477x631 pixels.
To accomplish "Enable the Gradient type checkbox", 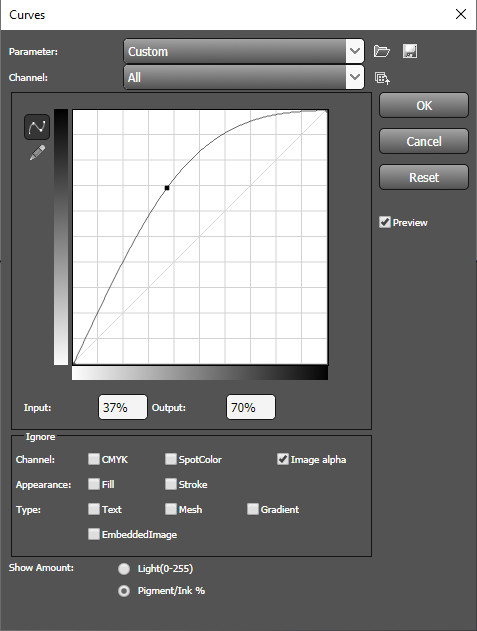I will coord(253,509).
